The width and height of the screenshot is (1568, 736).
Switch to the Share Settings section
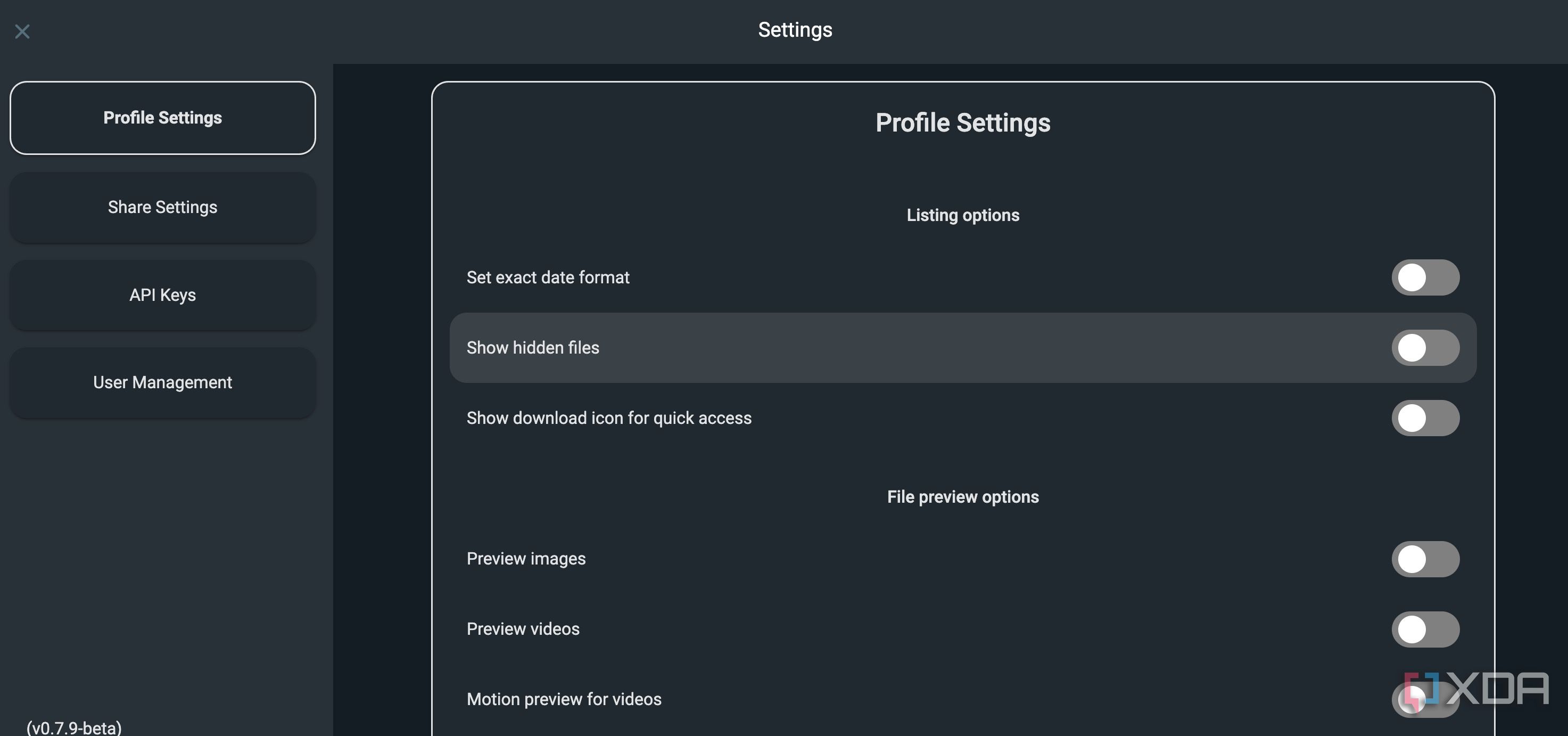click(x=162, y=207)
